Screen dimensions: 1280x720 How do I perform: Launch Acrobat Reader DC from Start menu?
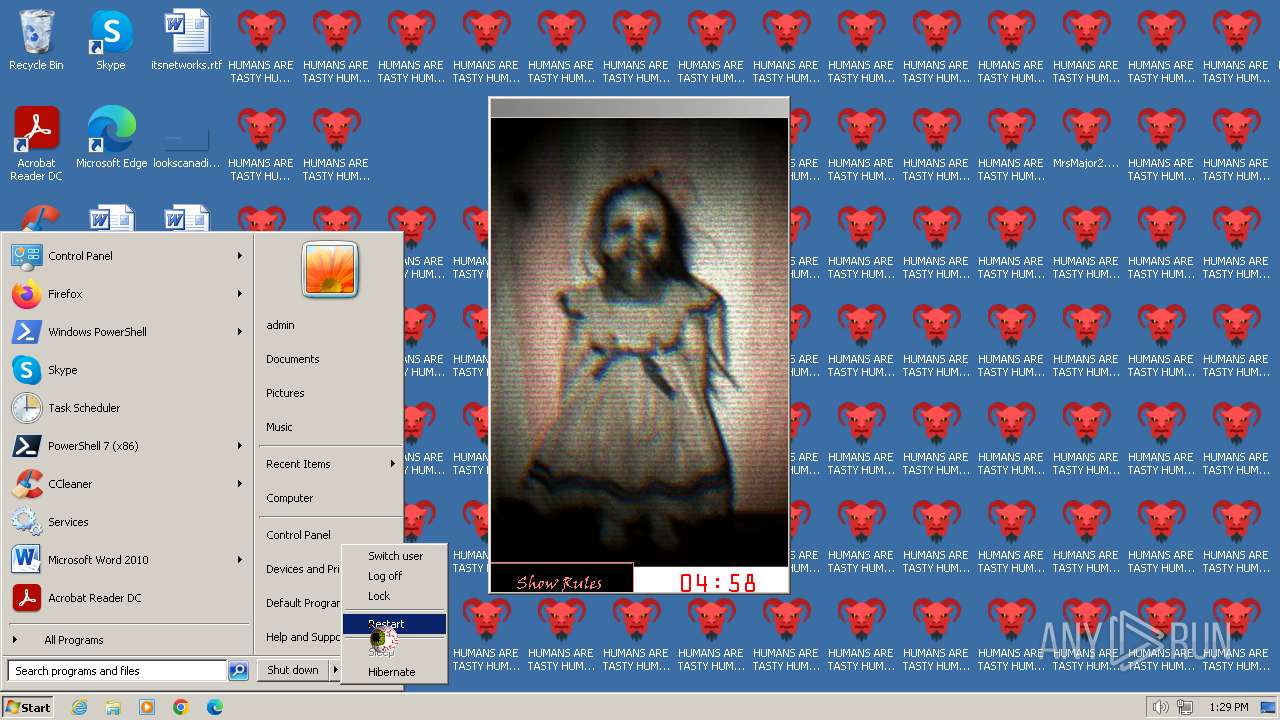coord(127,598)
